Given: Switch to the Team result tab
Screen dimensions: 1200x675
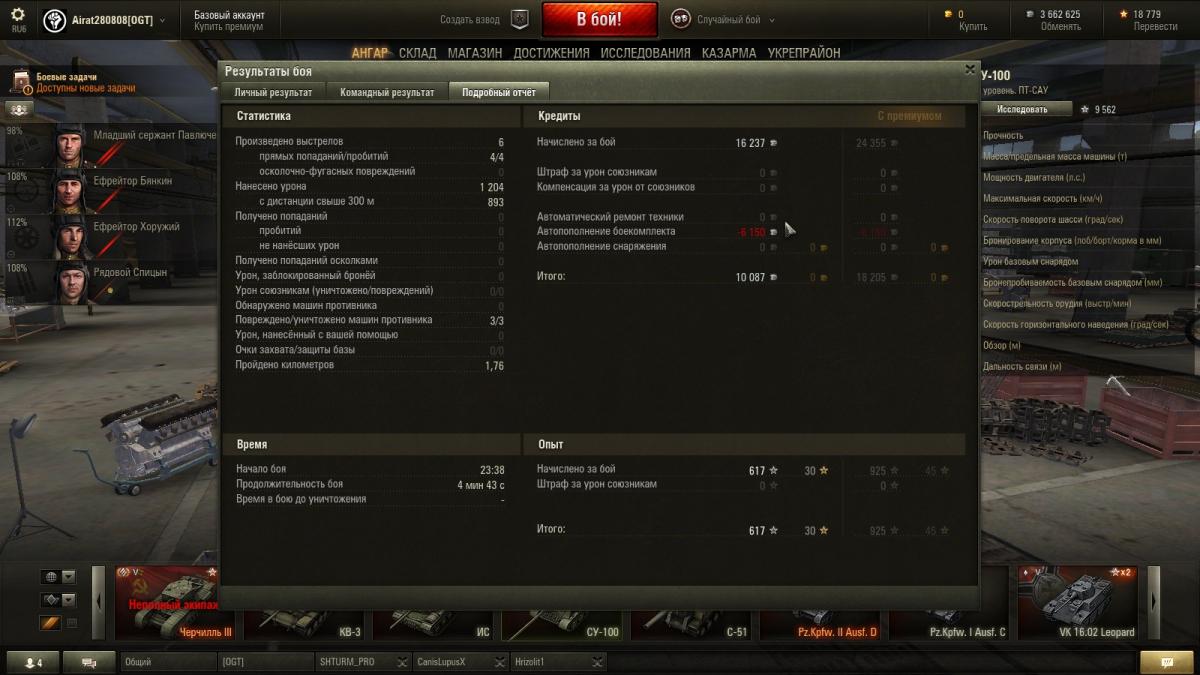Looking at the screenshot, I should click(x=387, y=92).
